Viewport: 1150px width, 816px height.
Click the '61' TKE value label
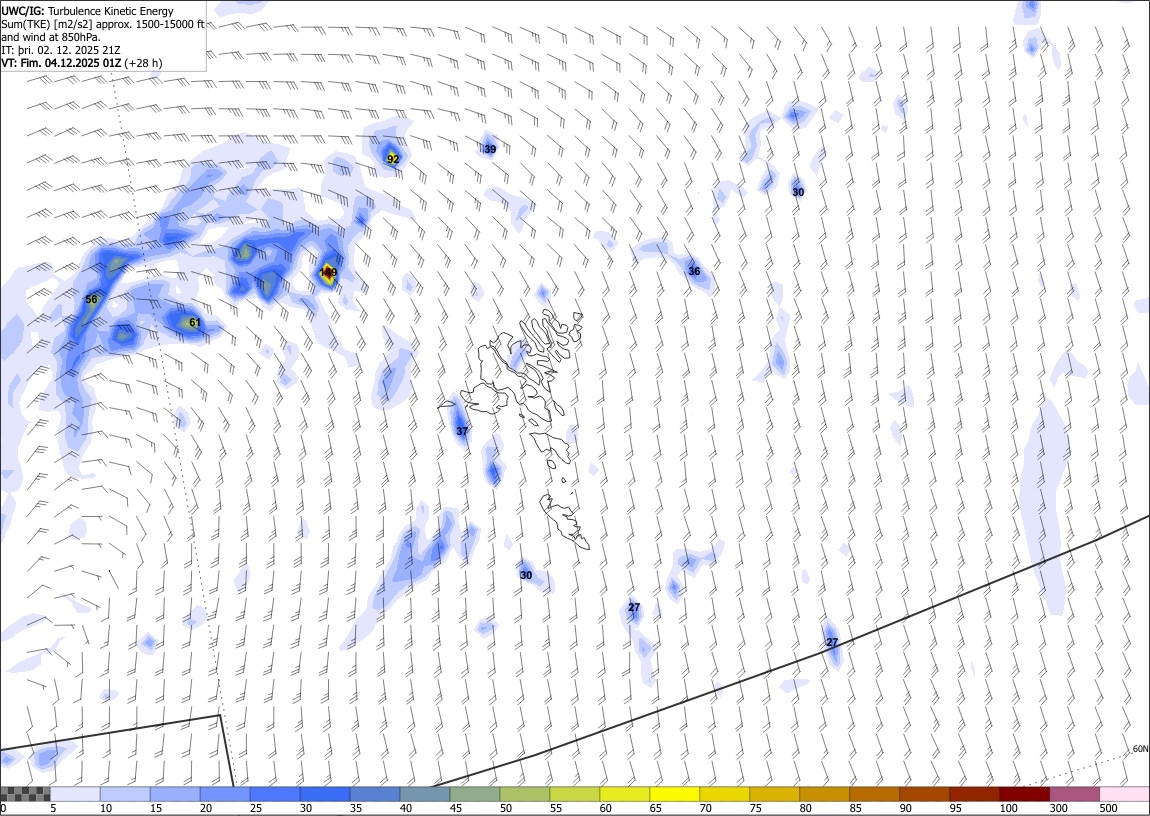tap(194, 323)
